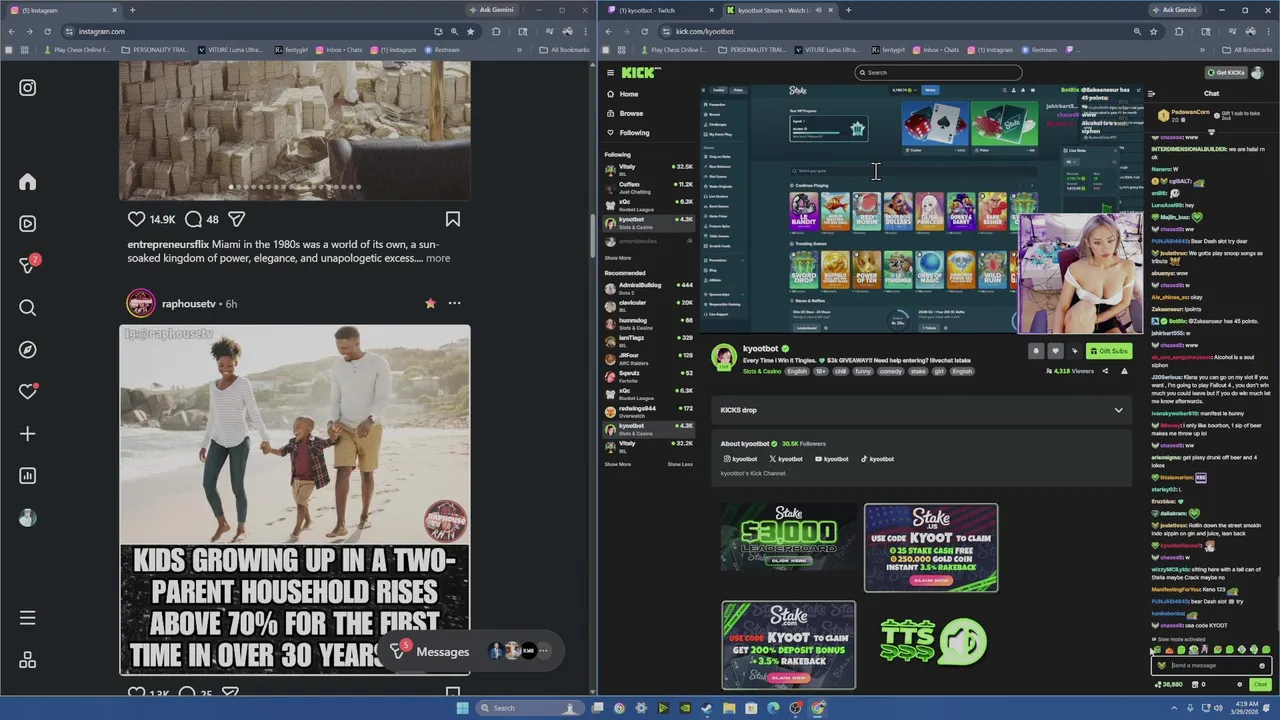Click Ask Gemini in Instagram window
Image resolution: width=1280 pixels, height=720 pixels.
[494, 10]
